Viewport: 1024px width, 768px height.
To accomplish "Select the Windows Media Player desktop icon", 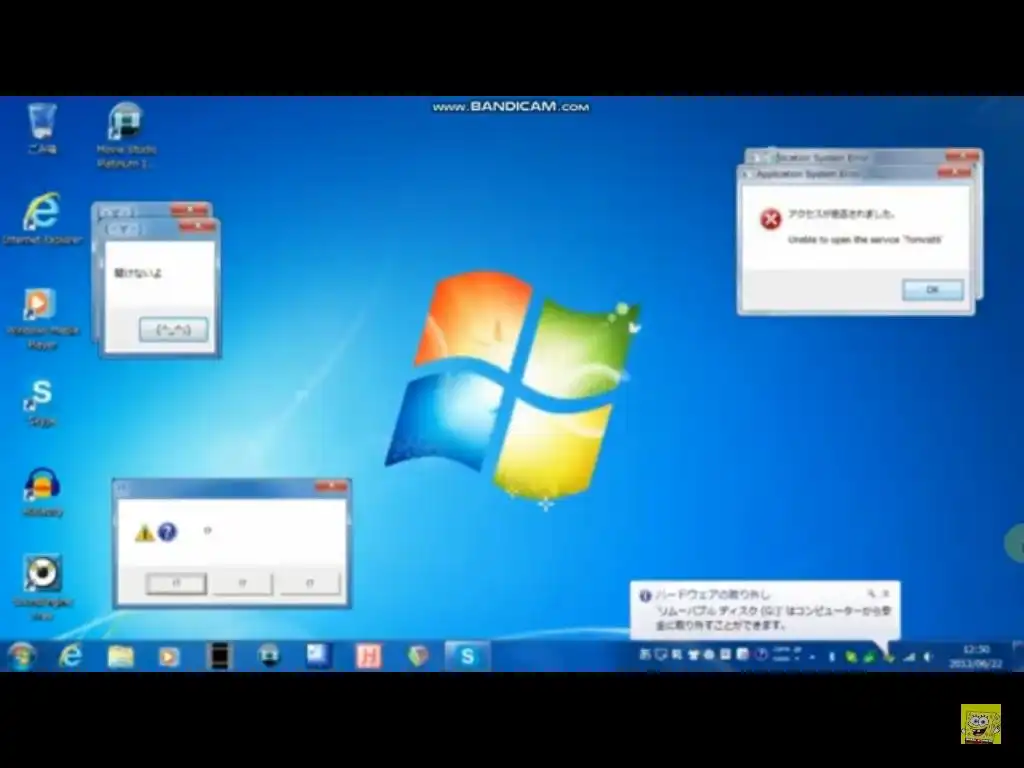I will (42, 317).
